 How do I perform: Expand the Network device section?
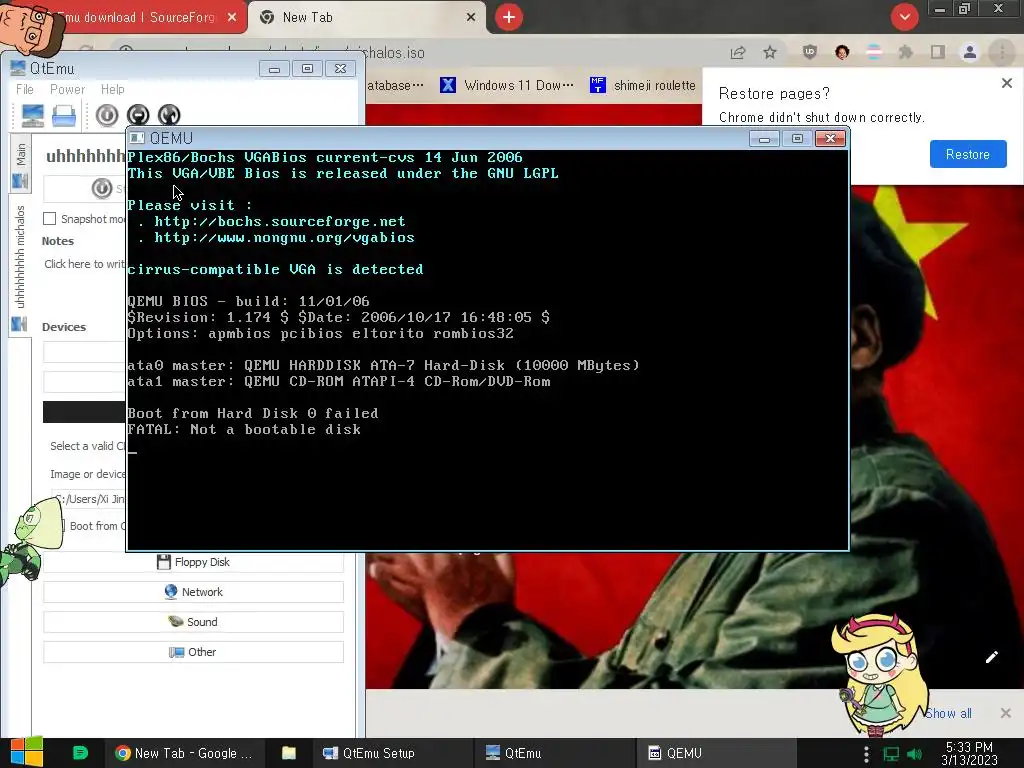(x=193, y=592)
